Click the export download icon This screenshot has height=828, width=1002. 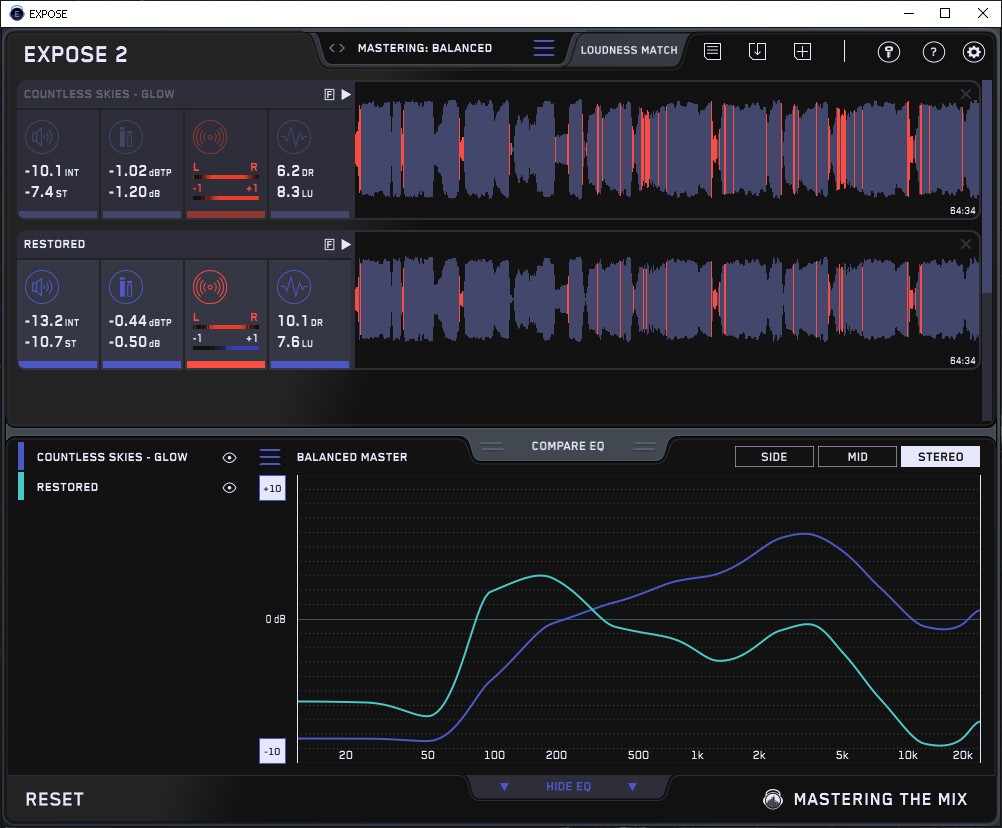[x=757, y=51]
